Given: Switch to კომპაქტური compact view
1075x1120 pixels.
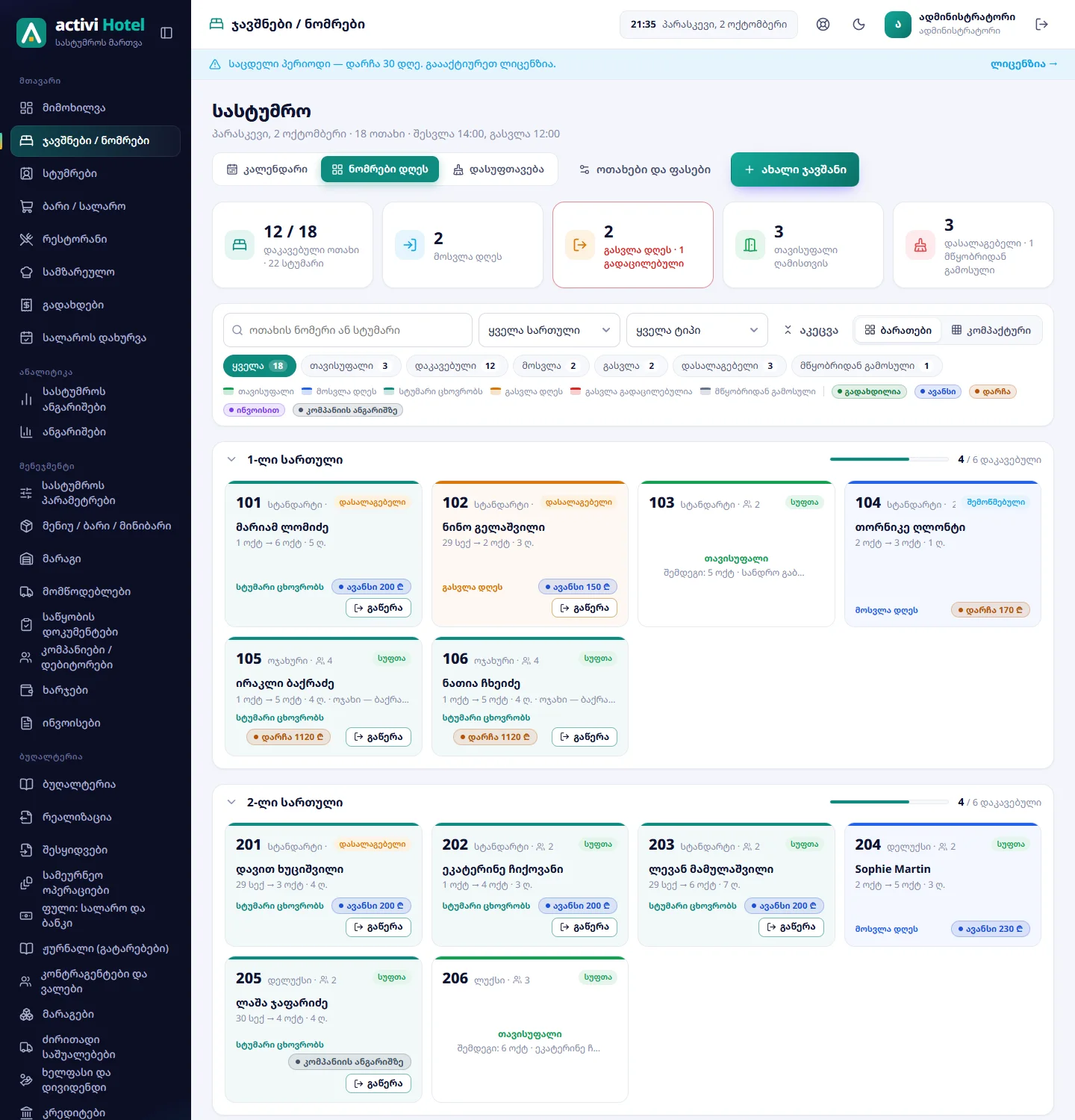Looking at the screenshot, I should point(991,330).
